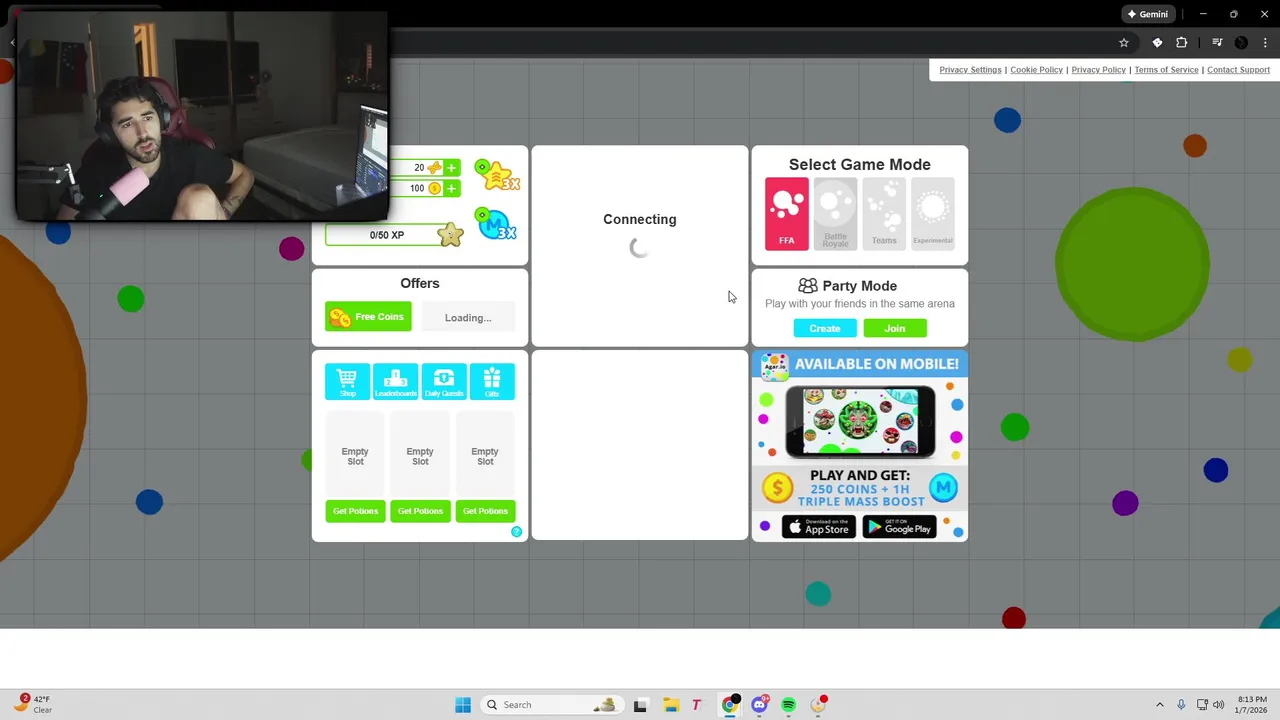Open the Gifts present icon
The width and height of the screenshot is (1280, 720).
click(x=492, y=382)
